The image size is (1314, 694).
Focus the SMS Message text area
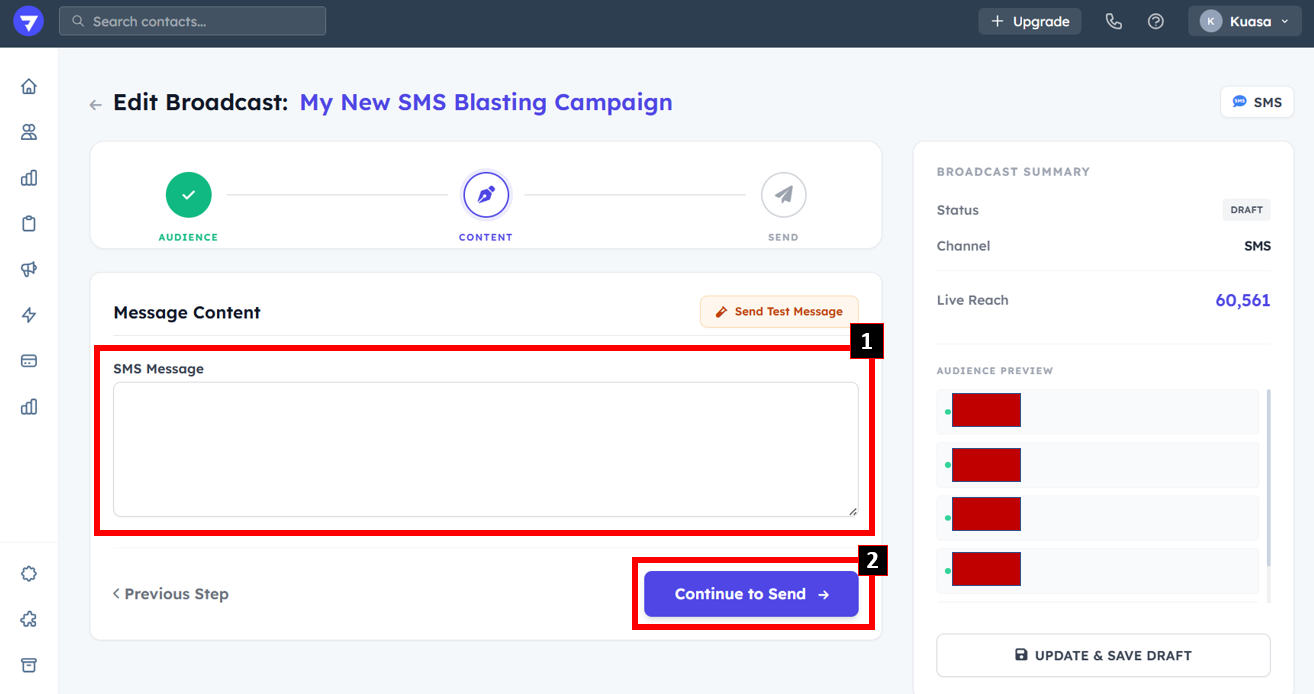(485, 449)
